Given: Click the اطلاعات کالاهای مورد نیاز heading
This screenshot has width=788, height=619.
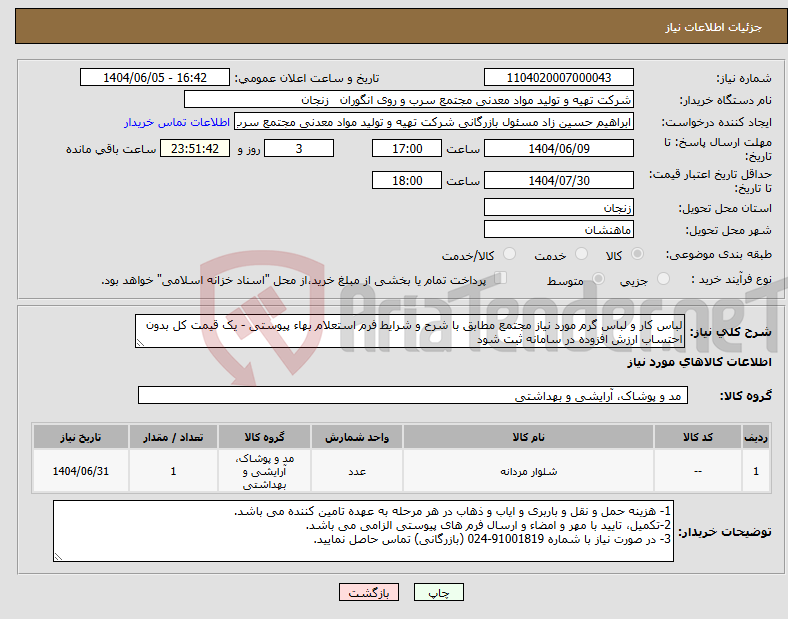Looking at the screenshot, I should [699, 362].
